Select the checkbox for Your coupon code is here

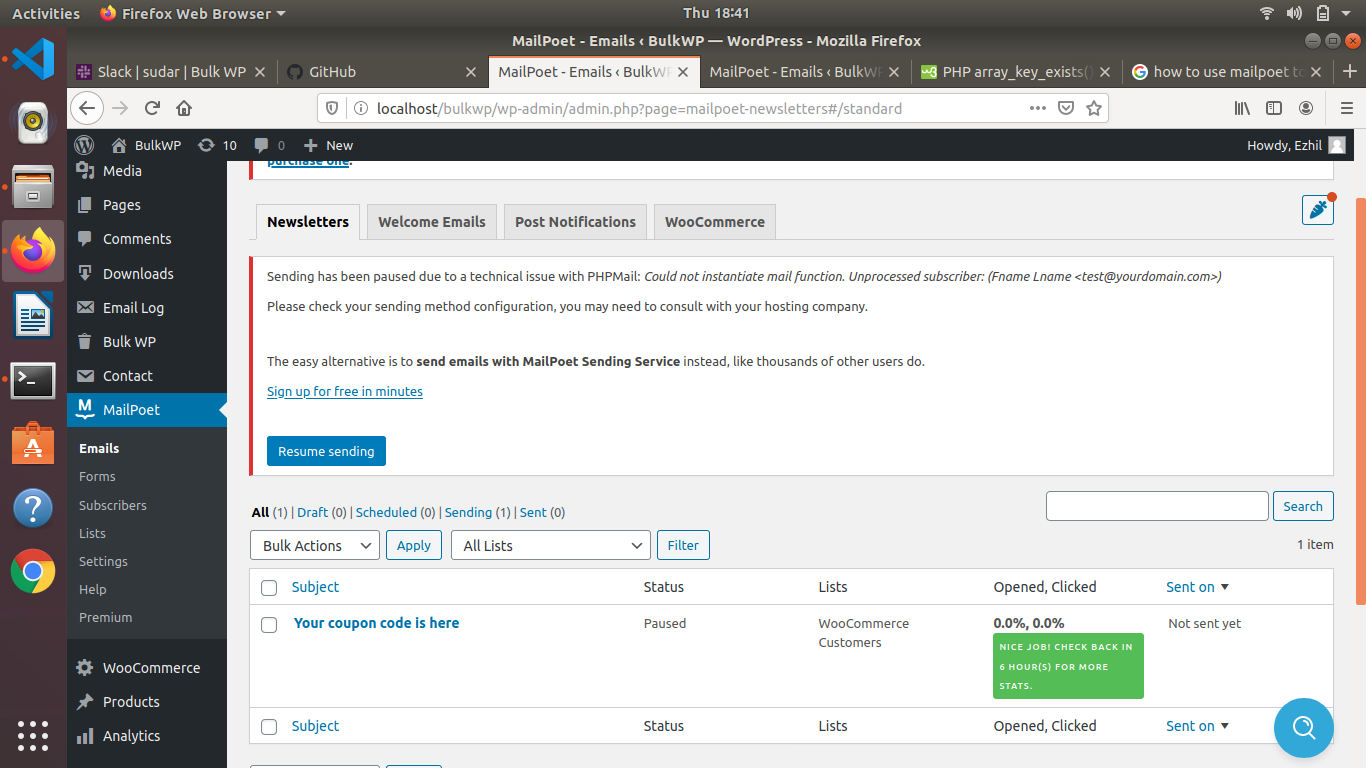(268, 624)
